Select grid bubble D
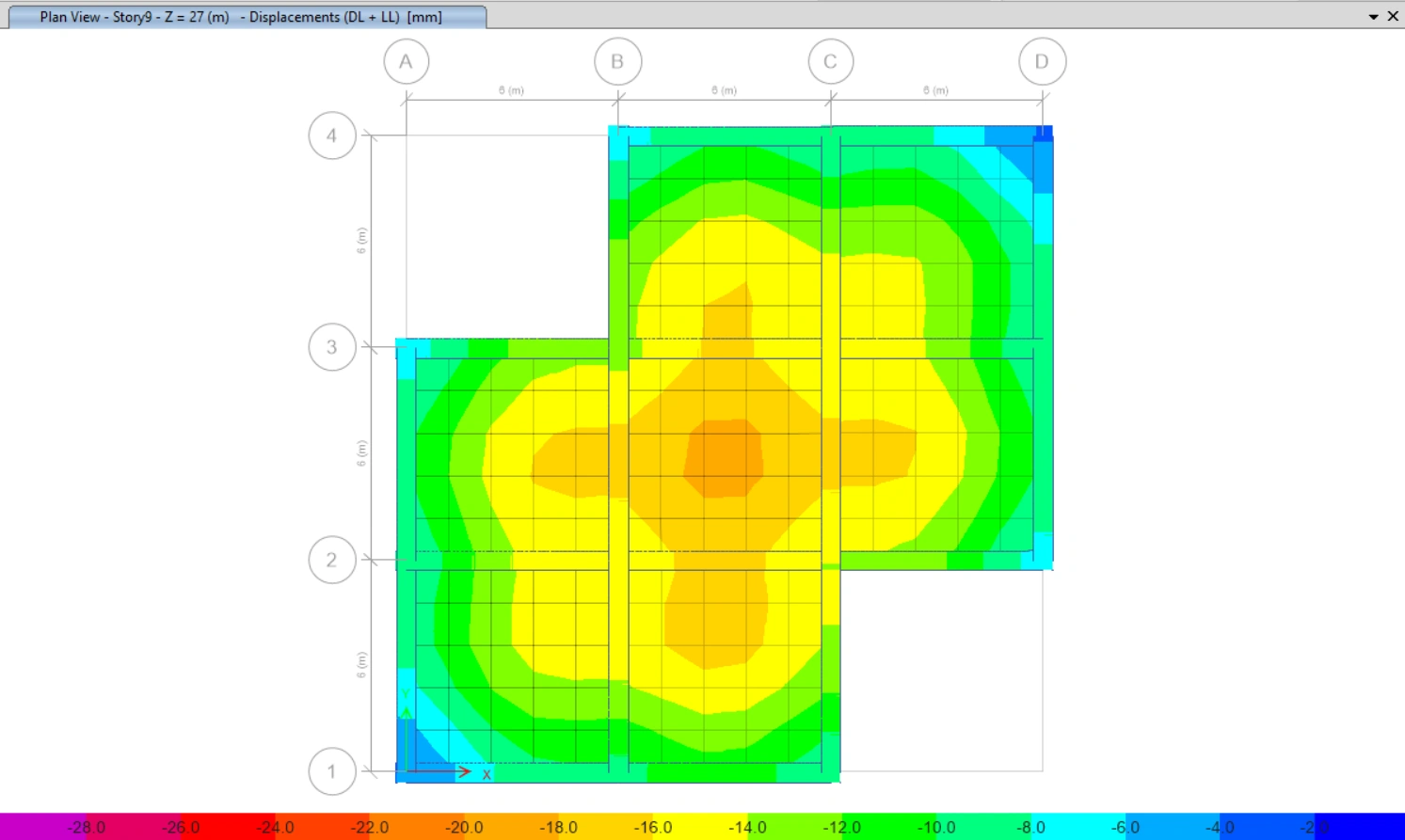The width and height of the screenshot is (1405, 840). pyautogui.click(x=1042, y=62)
